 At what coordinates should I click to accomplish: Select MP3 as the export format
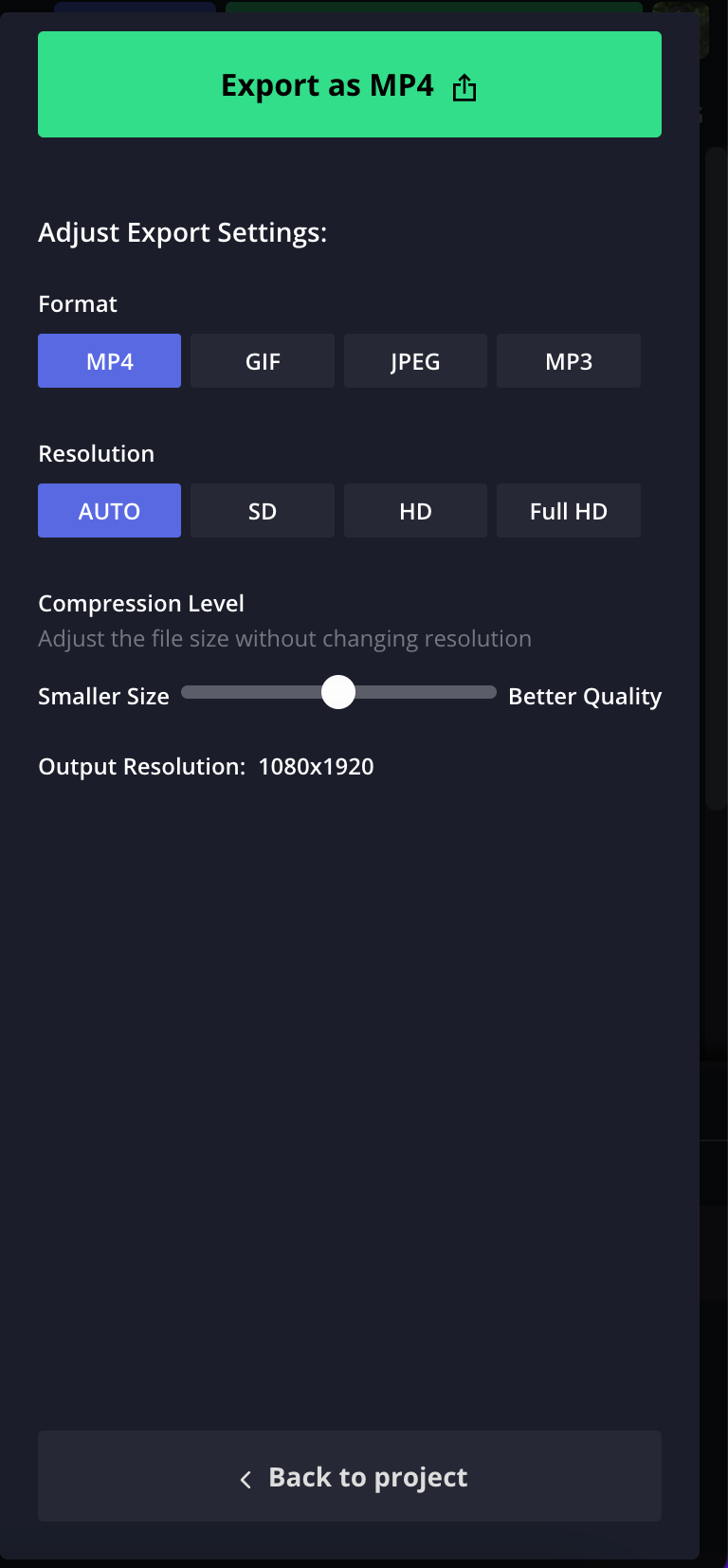coord(568,361)
